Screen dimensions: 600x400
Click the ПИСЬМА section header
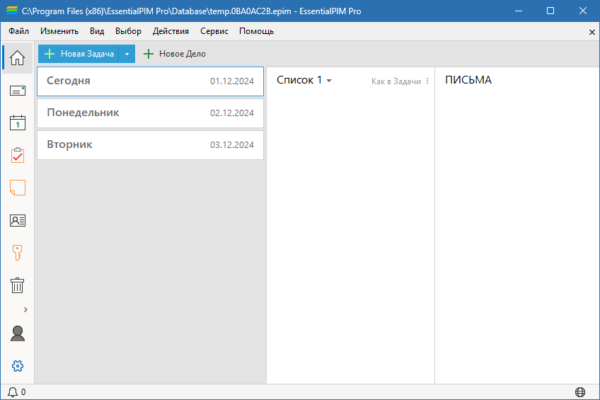[x=468, y=80]
